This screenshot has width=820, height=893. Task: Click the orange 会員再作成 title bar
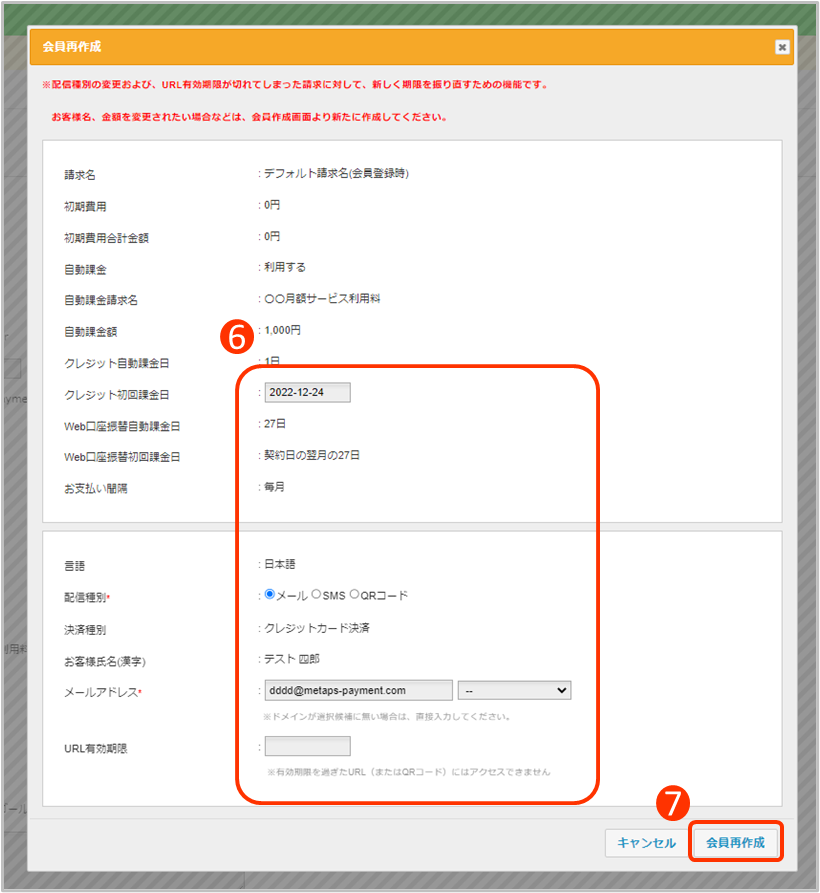[400, 47]
